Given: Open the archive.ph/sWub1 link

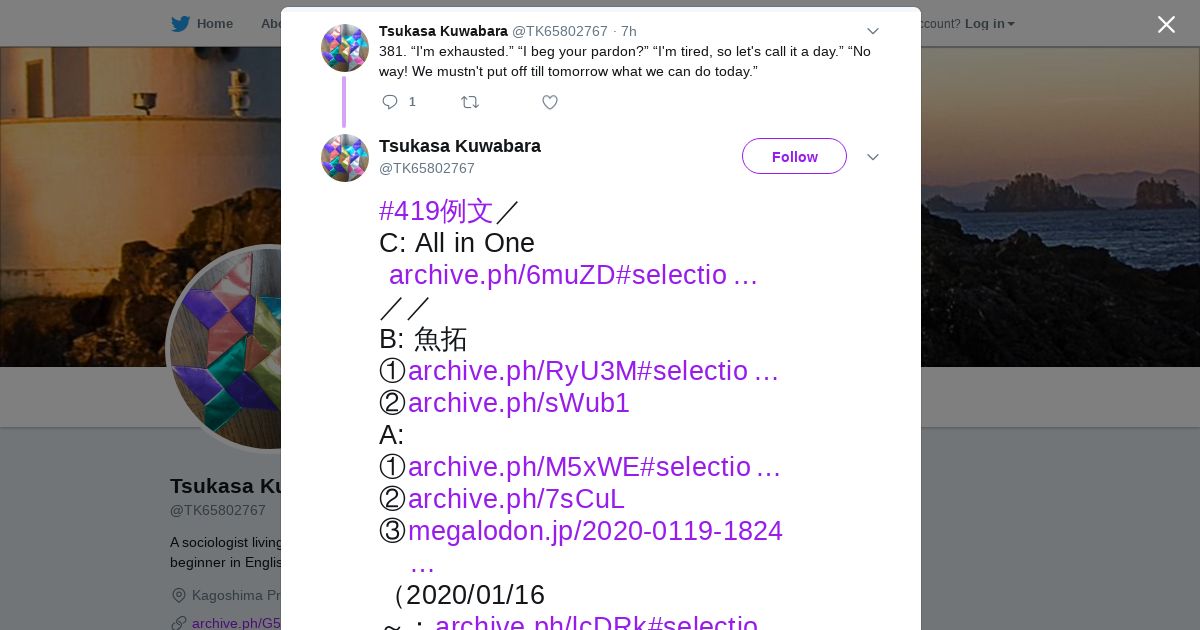Looking at the screenshot, I should [519, 403].
